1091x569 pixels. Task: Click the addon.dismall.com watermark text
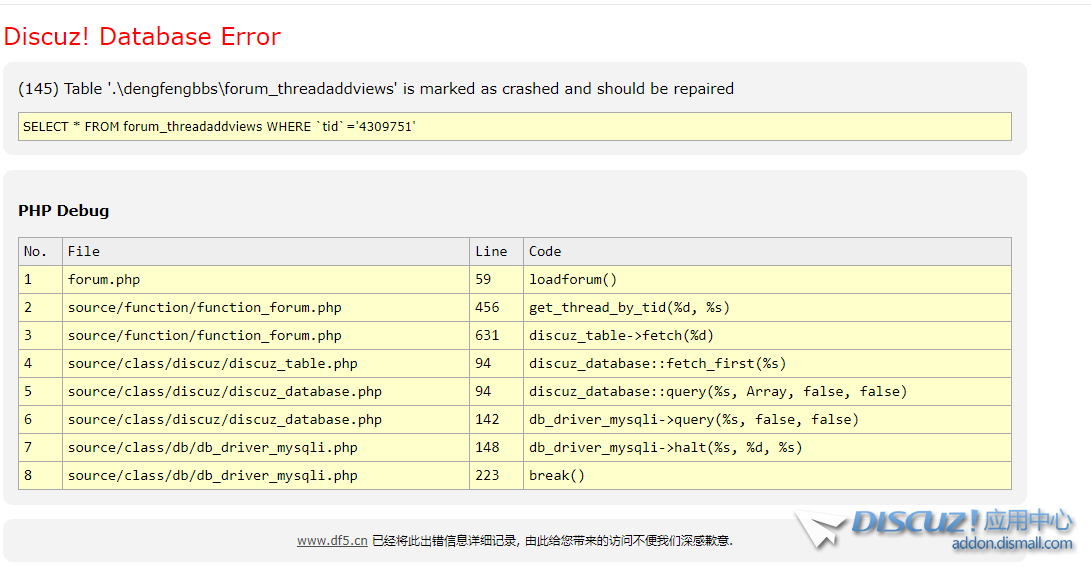tap(1011, 544)
